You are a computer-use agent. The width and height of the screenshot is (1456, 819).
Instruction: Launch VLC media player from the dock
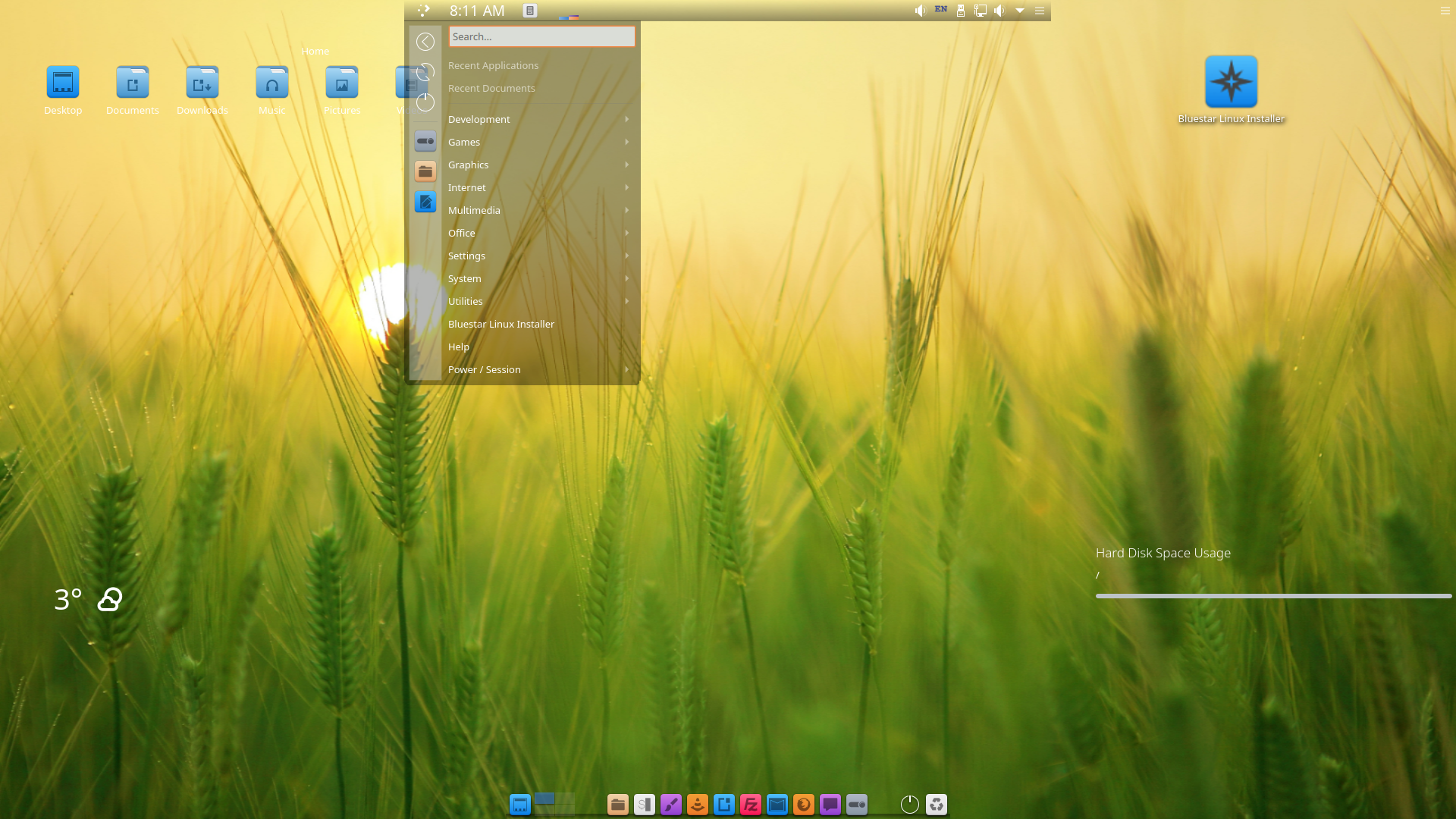[x=698, y=805]
